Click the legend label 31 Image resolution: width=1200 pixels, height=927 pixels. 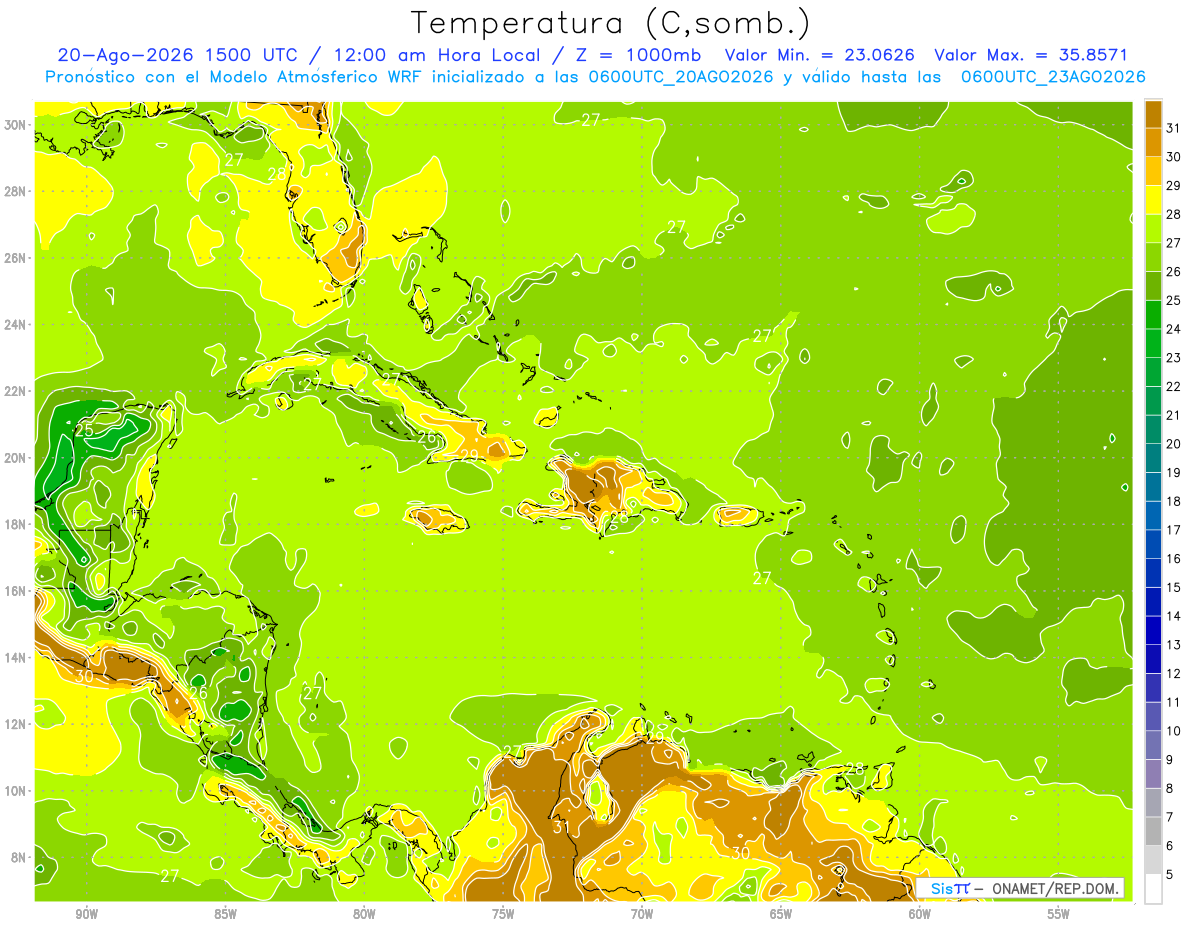[1174, 127]
